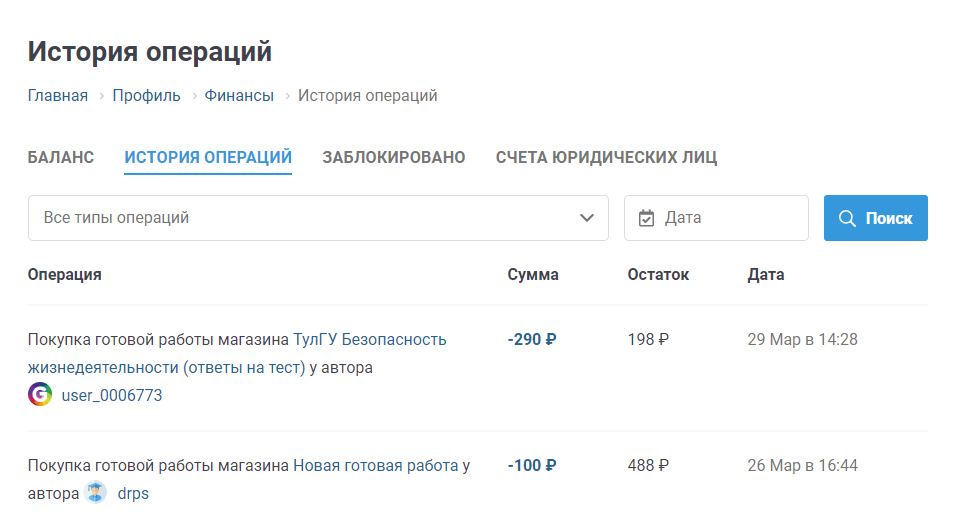Viewport: 957px width, 527px height.
Task: Open the Новая готовая работа link
Action: [375, 465]
